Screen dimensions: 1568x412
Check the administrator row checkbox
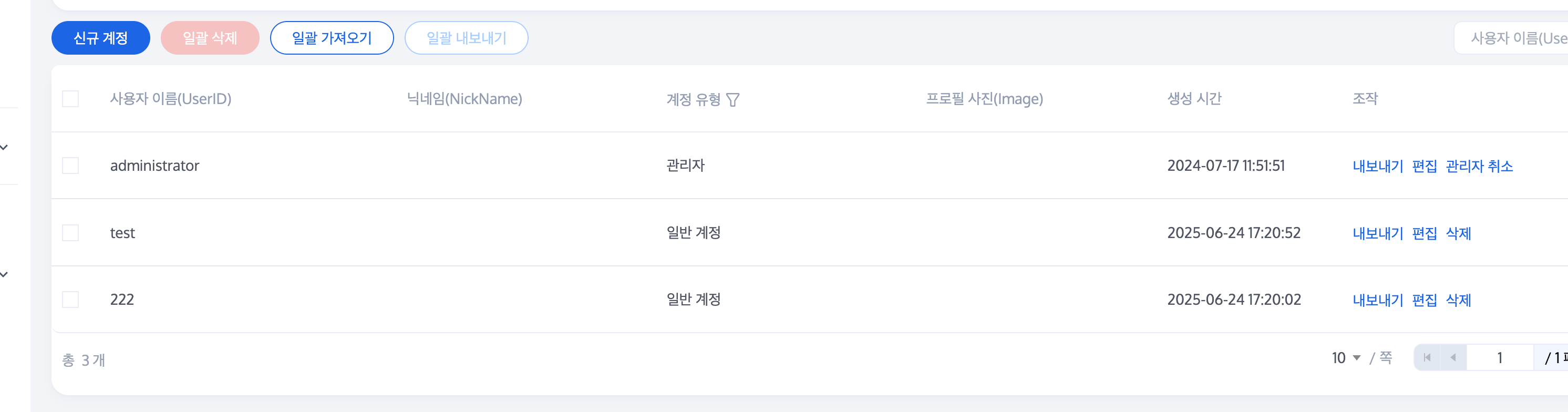70,166
